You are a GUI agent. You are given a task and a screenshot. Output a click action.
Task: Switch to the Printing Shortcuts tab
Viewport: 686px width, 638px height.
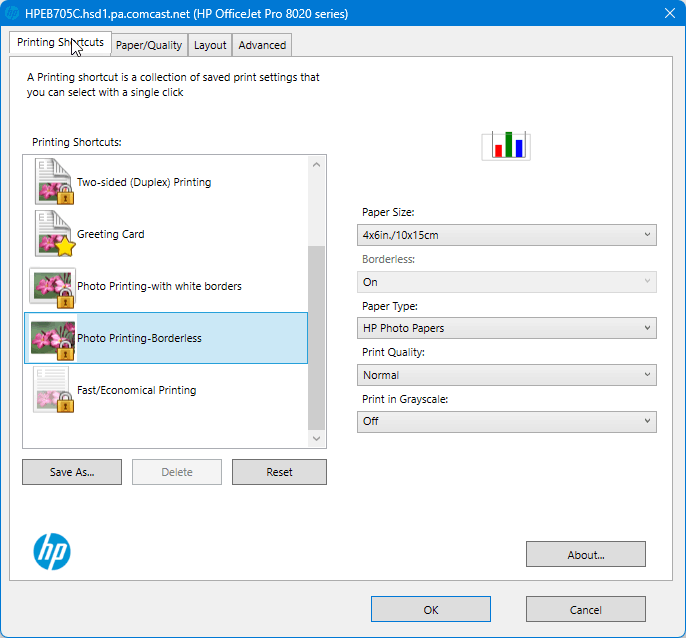pos(60,42)
